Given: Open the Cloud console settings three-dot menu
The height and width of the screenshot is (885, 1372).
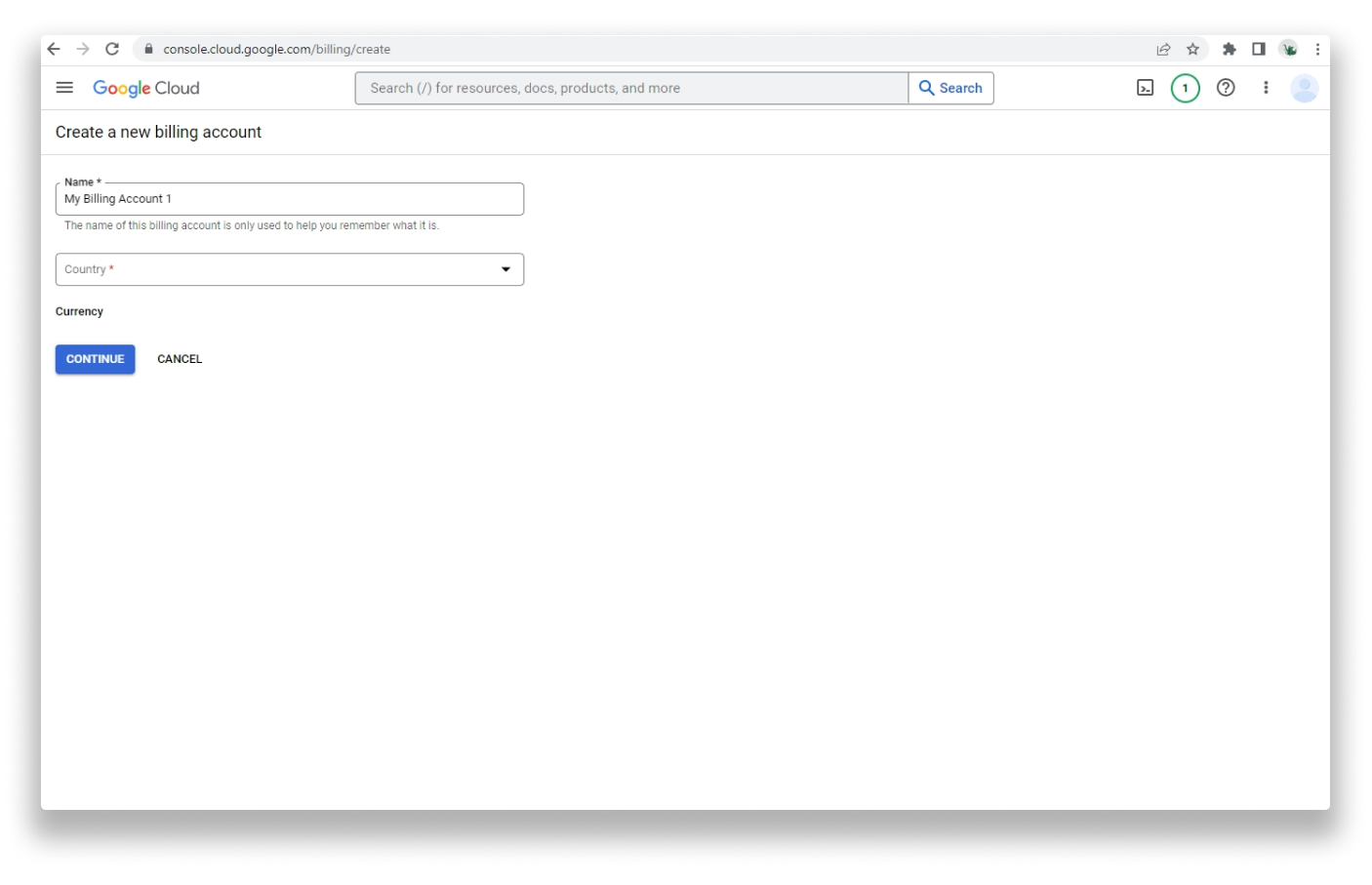Looking at the screenshot, I should click(1266, 88).
